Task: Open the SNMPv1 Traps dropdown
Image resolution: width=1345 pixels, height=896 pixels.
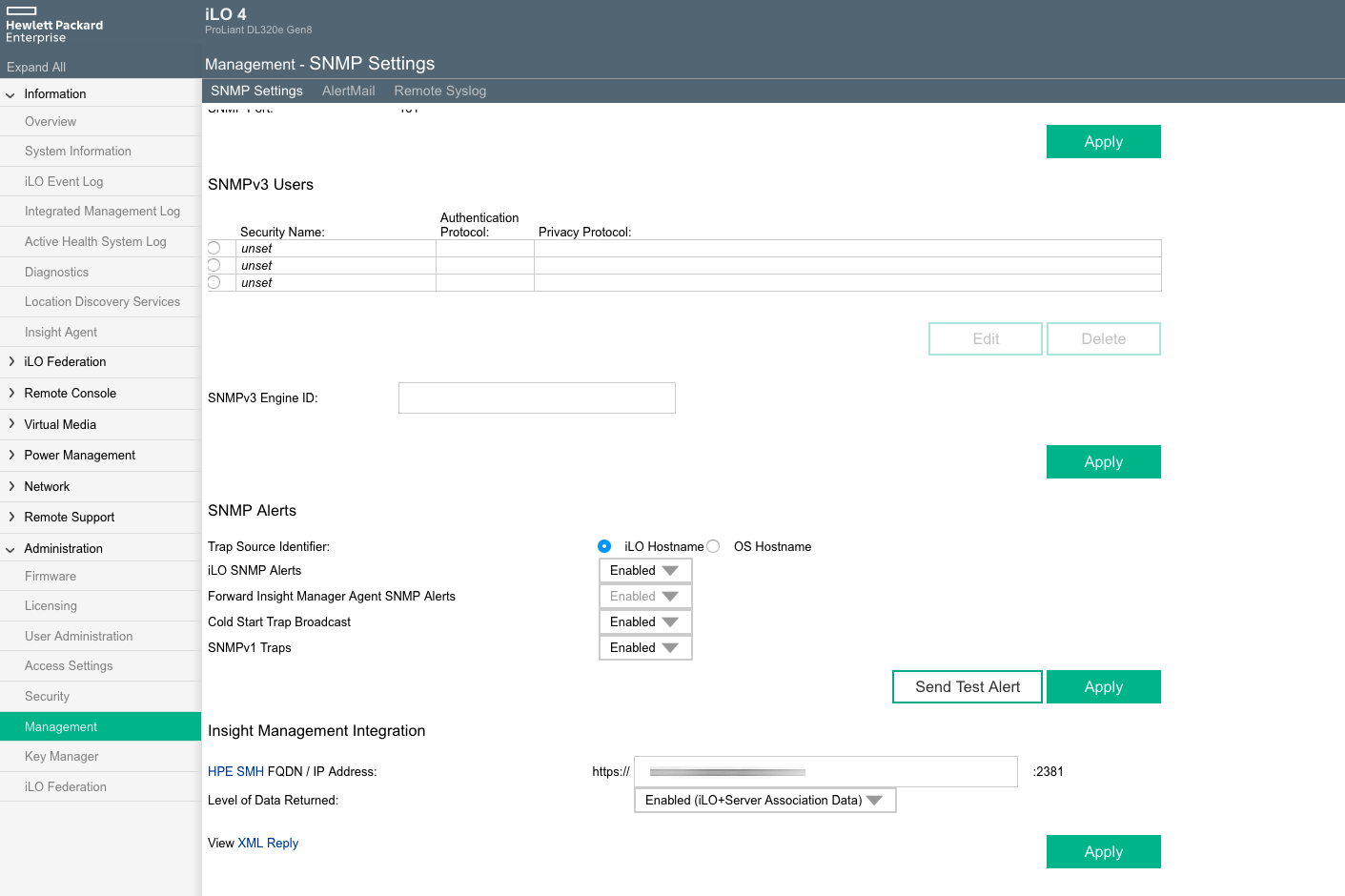Action: (645, 647)
